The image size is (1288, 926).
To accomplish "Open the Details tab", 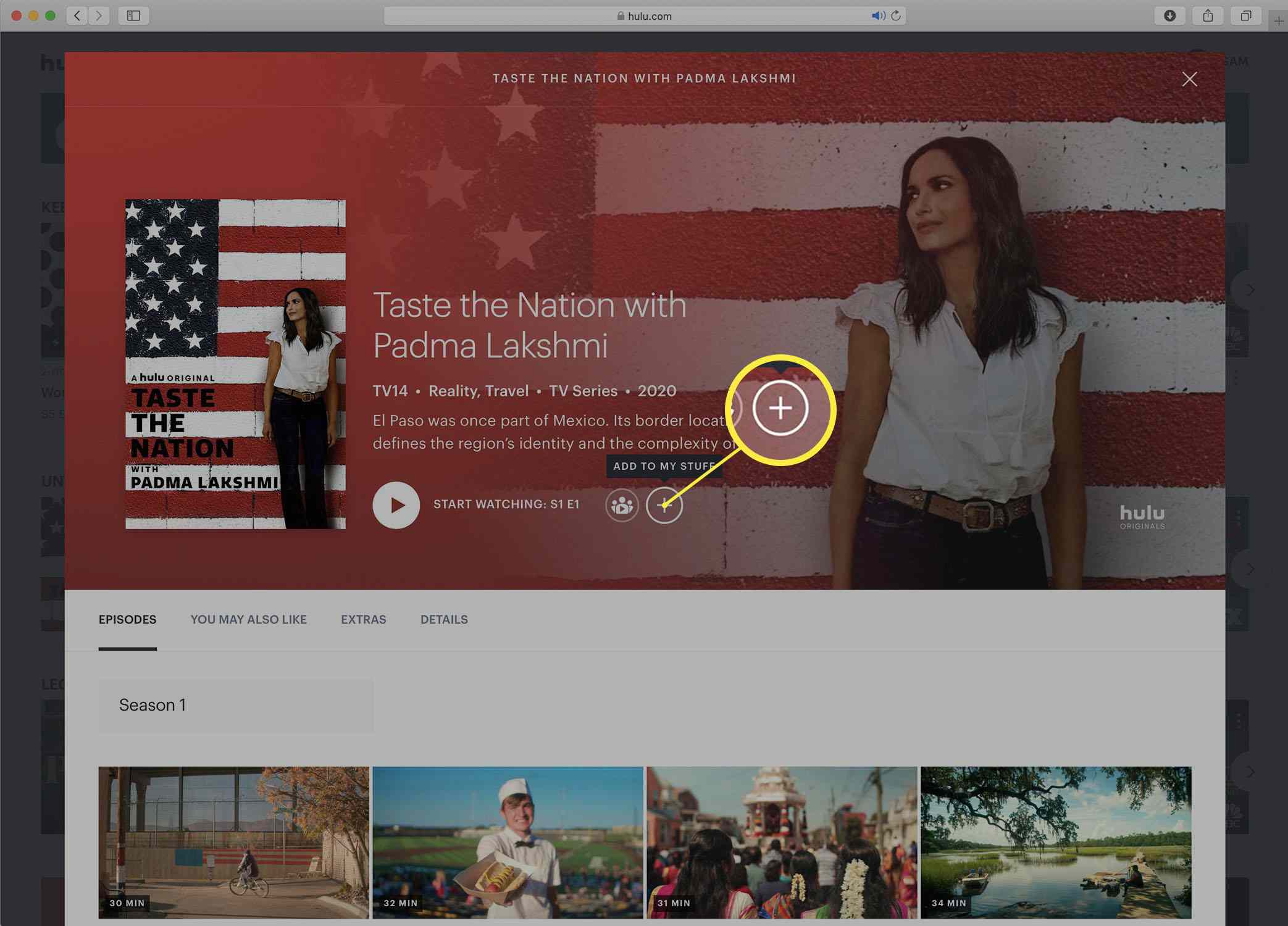I will 444,619.
